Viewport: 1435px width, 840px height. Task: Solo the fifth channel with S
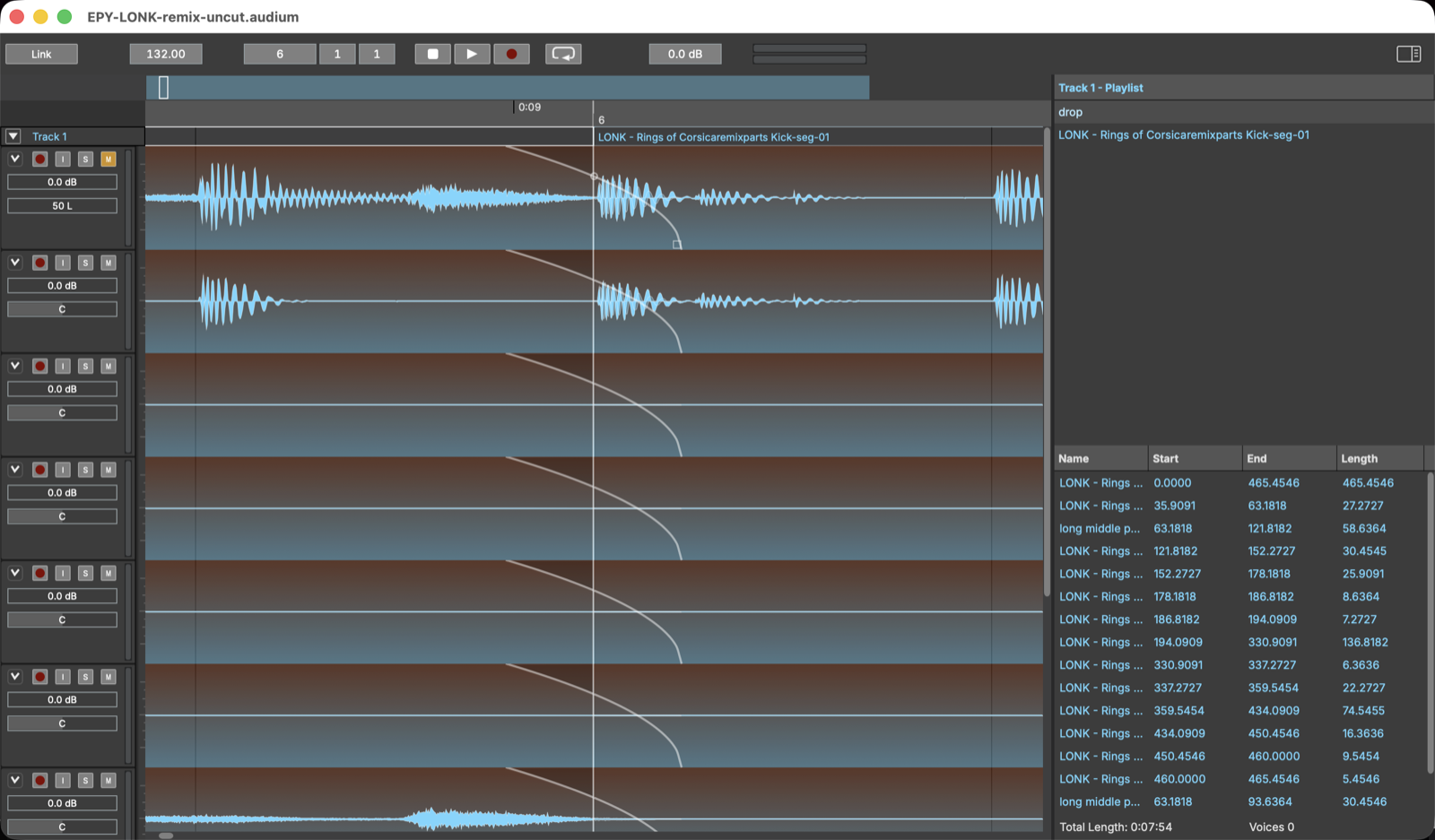click(85, 573)
